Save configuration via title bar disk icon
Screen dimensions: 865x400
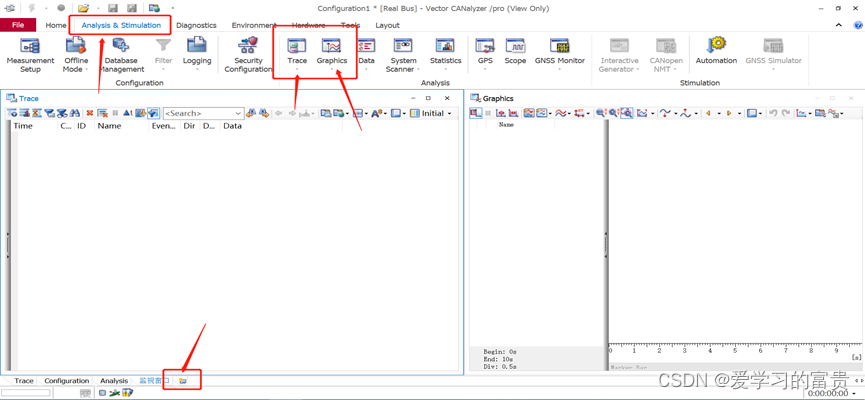(x=113, y=8)
